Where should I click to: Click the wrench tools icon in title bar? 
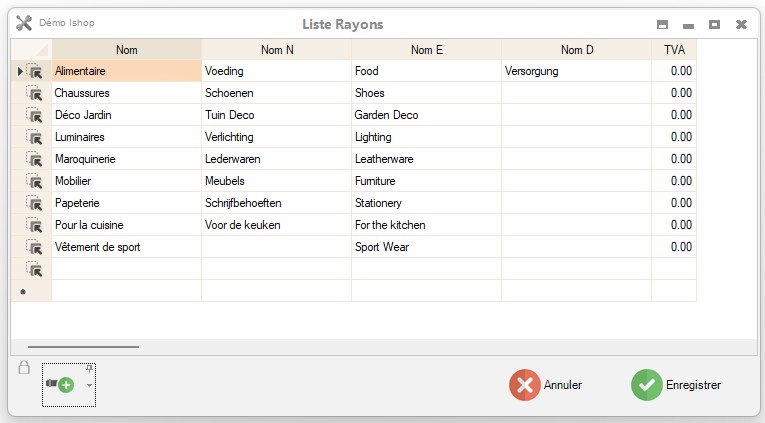pos(24,23)
